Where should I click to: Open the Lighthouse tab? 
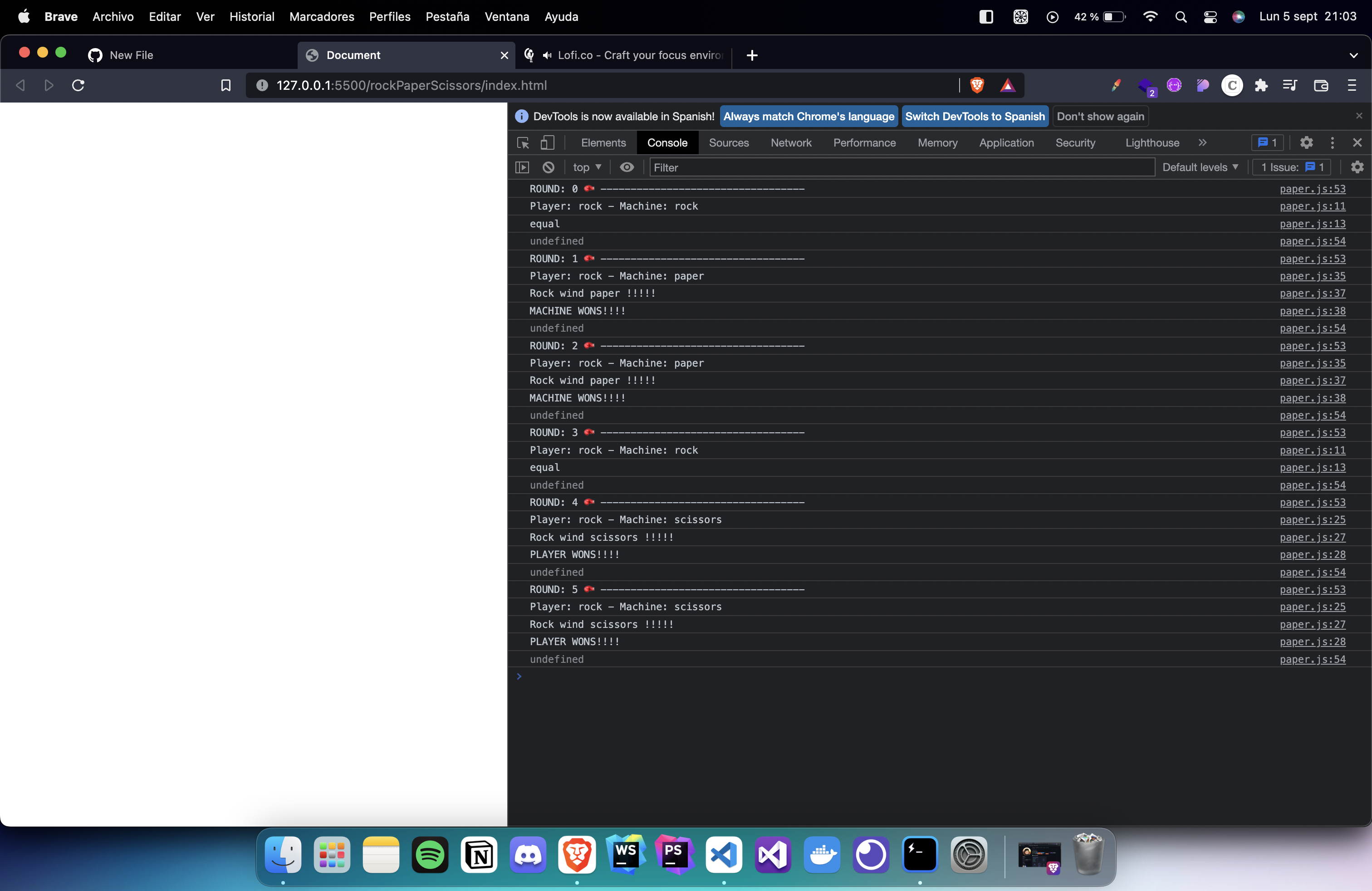point(1152,142)
